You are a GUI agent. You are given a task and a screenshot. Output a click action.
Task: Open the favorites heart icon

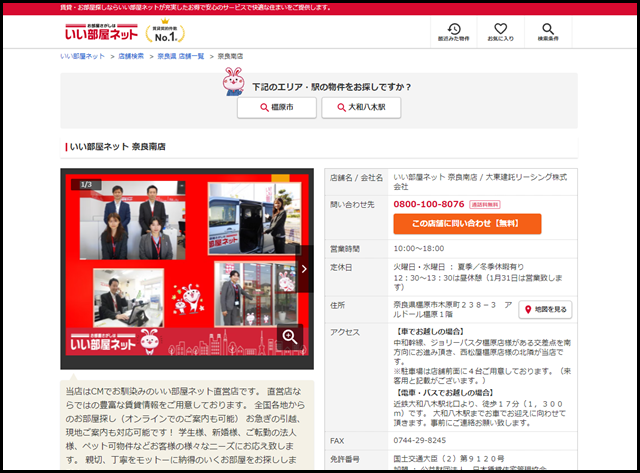[500, 32]
